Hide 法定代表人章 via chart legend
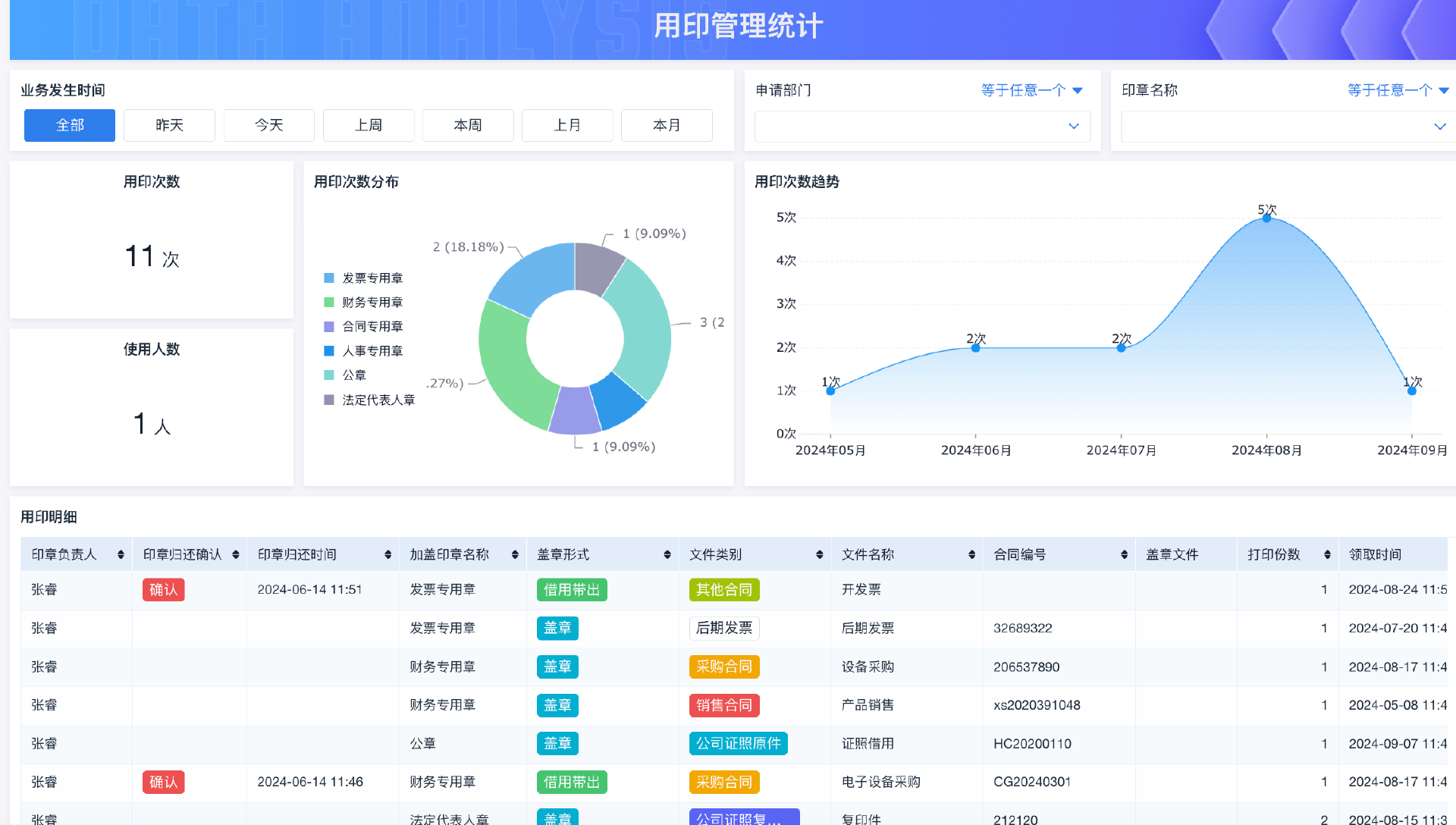 (378, 400)
